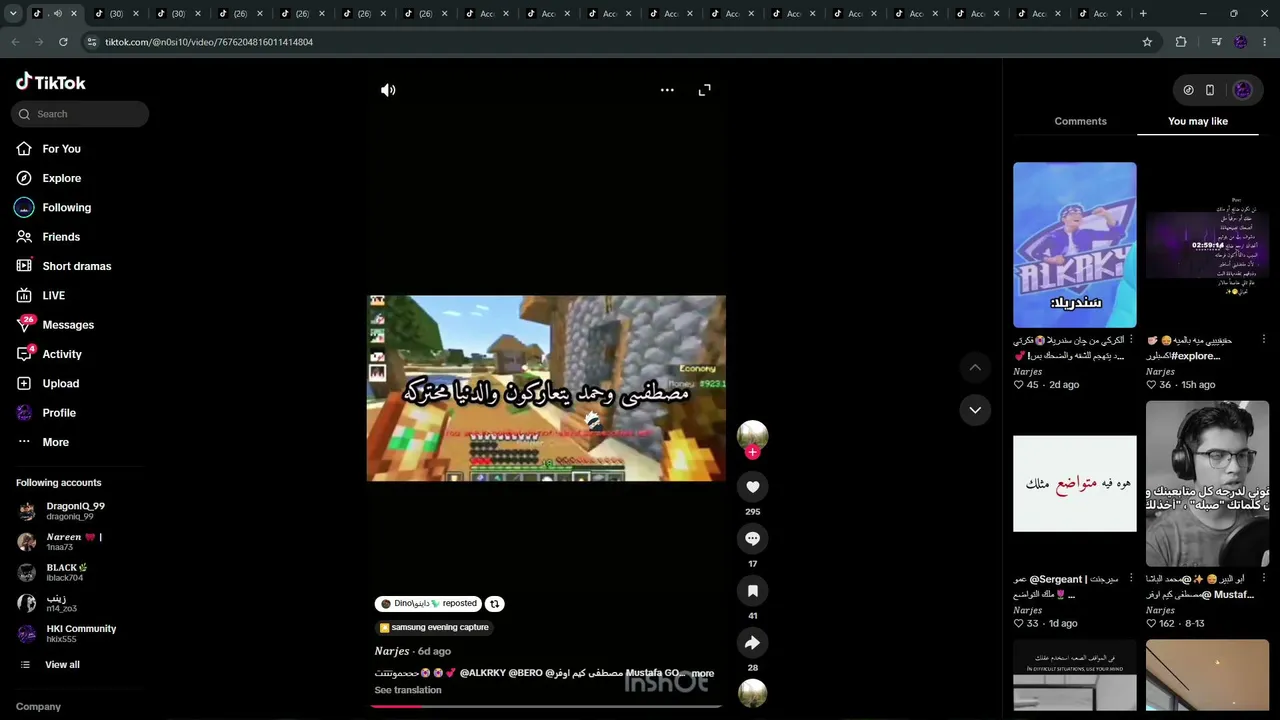Click See translation under the caption
Screen dimensions: 1280x720
[x=408, y=690]
